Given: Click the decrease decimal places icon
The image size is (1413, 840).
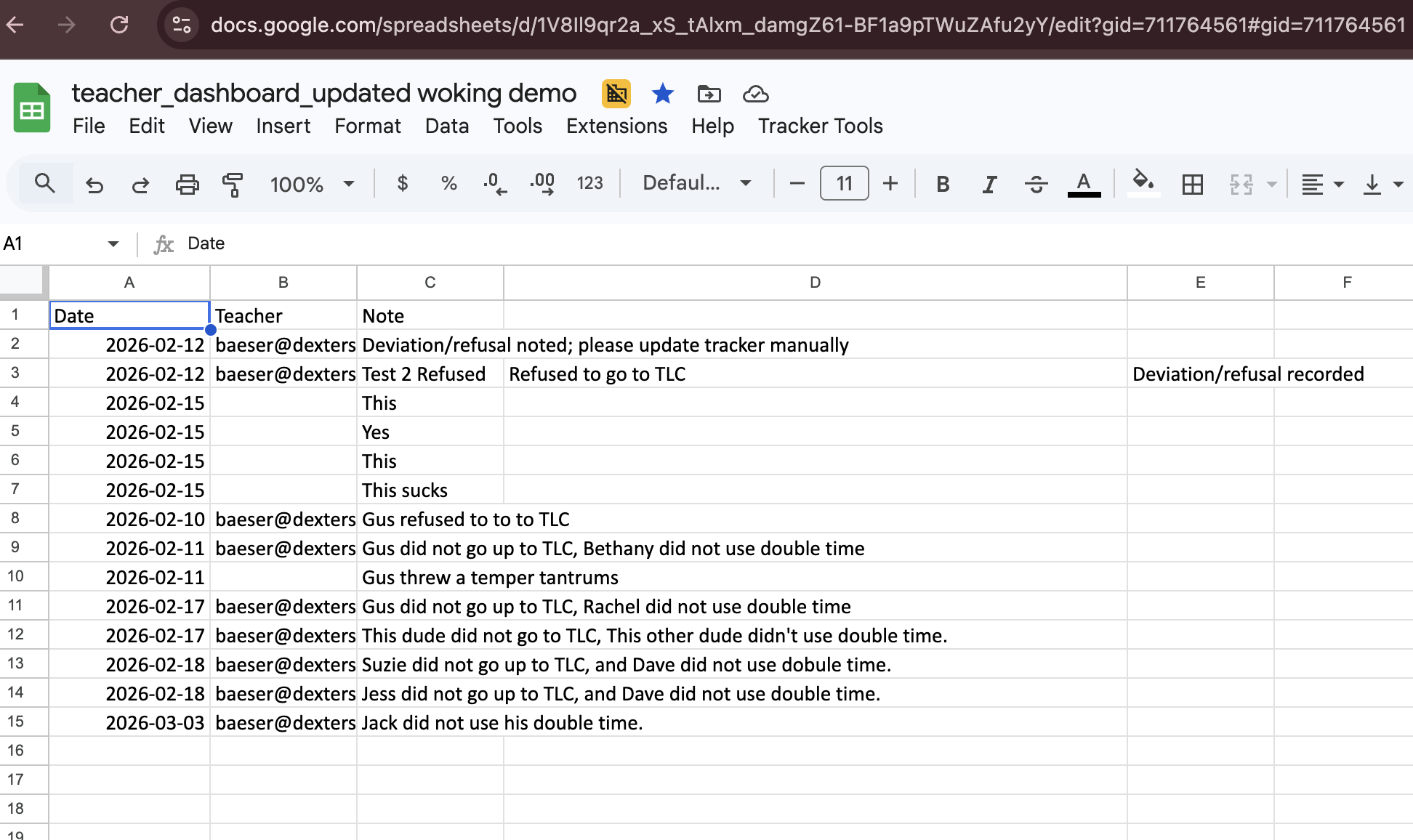Looking at the screenshot, I should pyautogui.click(x=495, y=184).
